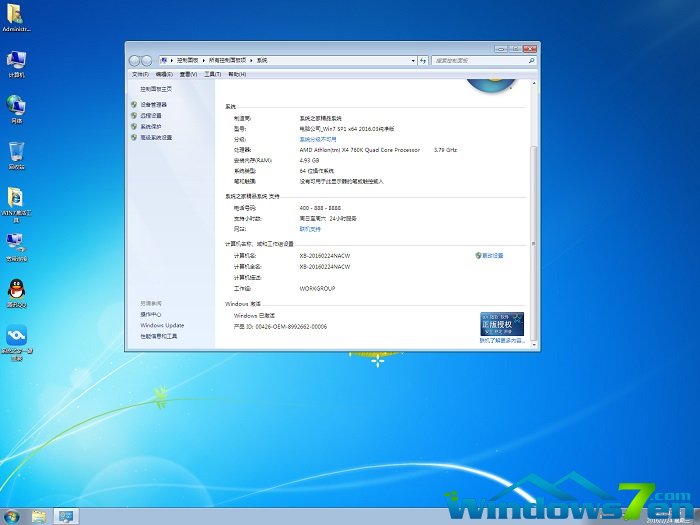Open the View (查看) menu
The width and height of the screenshot is (700, 525).
coord(187,74)
